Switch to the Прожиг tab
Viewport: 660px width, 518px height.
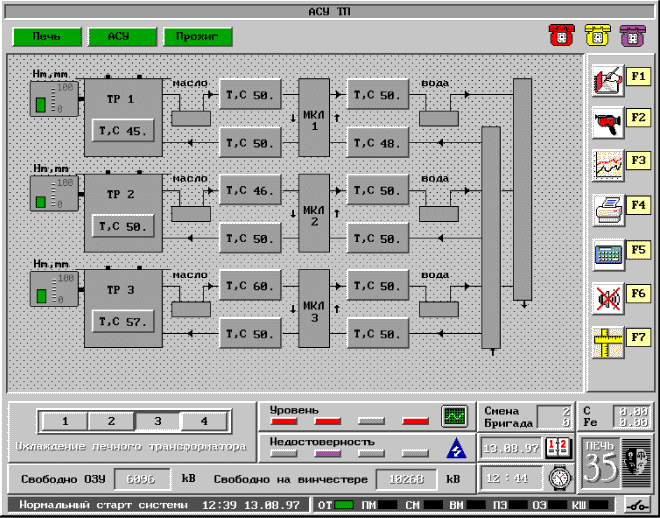click(197, 37)
